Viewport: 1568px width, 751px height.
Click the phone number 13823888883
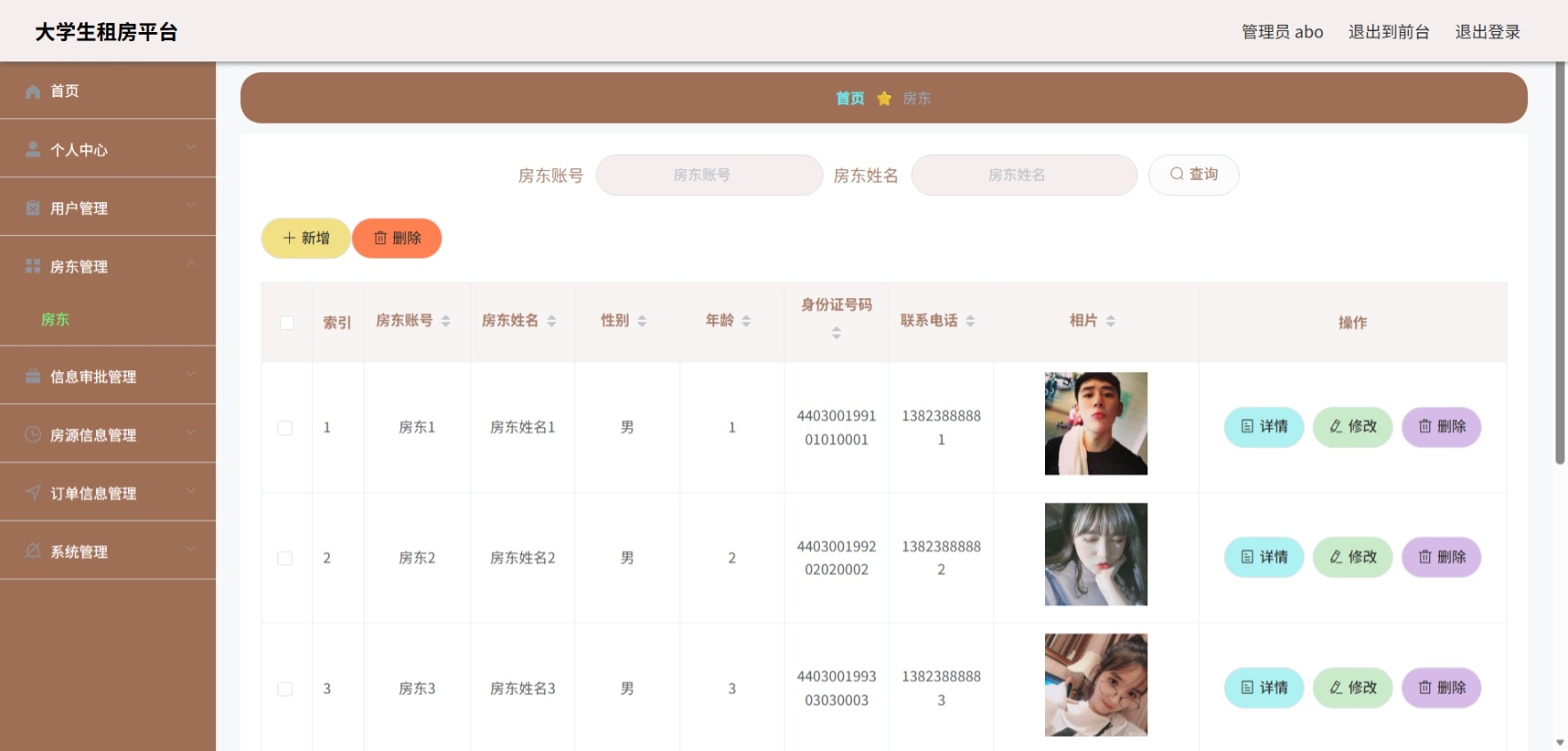(941, 688)
